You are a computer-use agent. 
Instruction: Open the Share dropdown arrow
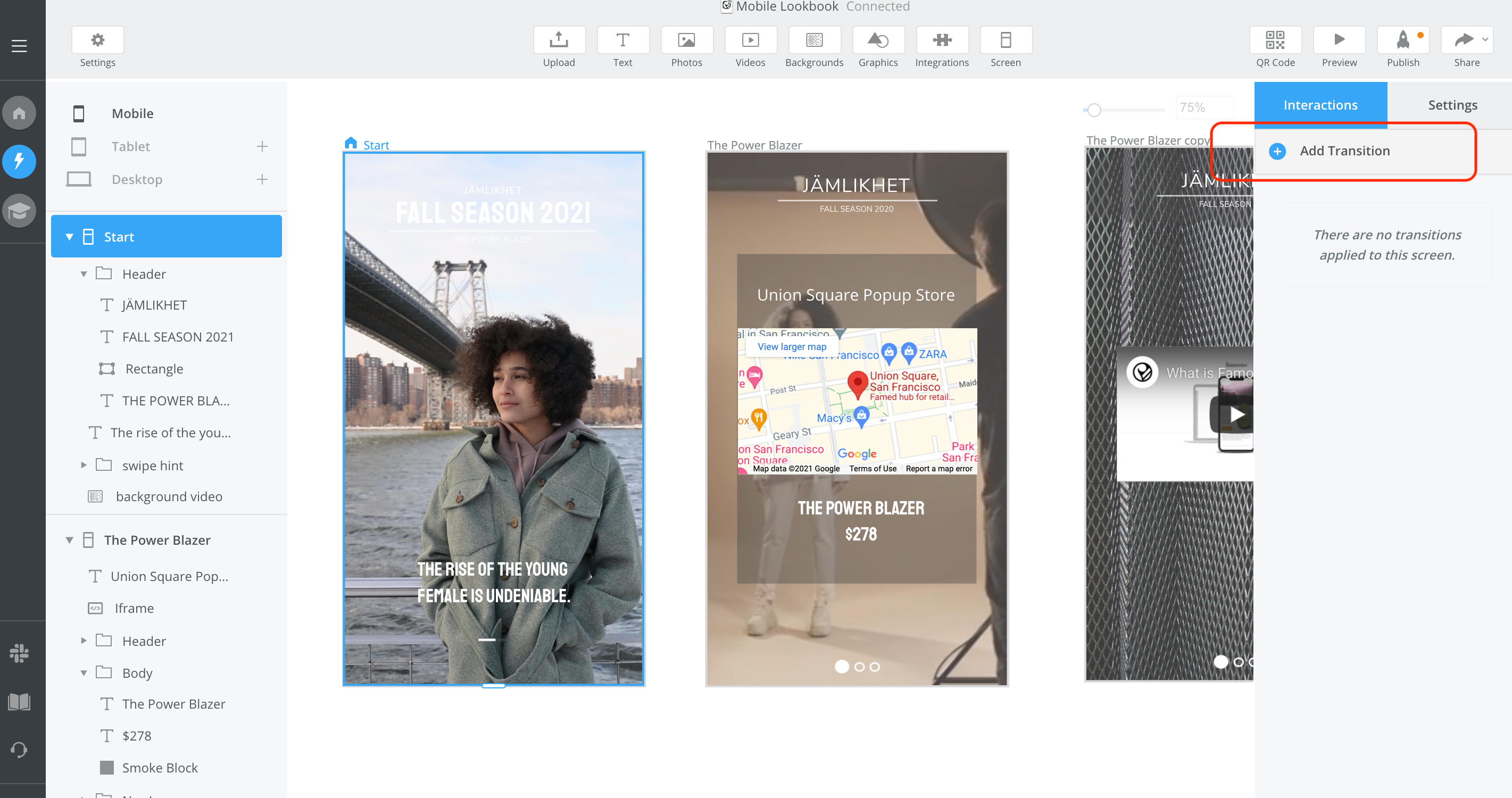coord(1484,40)
